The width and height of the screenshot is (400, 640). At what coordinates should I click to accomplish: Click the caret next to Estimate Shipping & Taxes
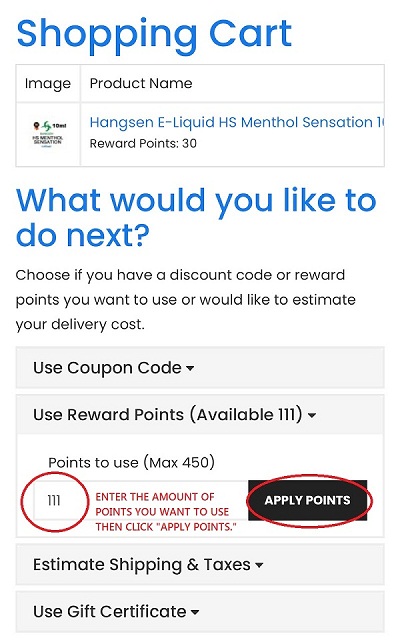point(259,565)
